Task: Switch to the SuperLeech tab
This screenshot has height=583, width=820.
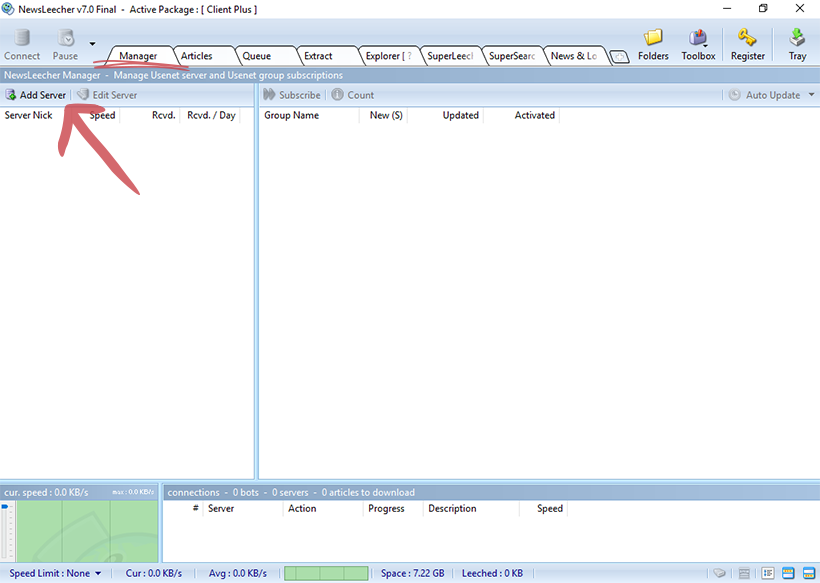Action: [x=450, y=56]
